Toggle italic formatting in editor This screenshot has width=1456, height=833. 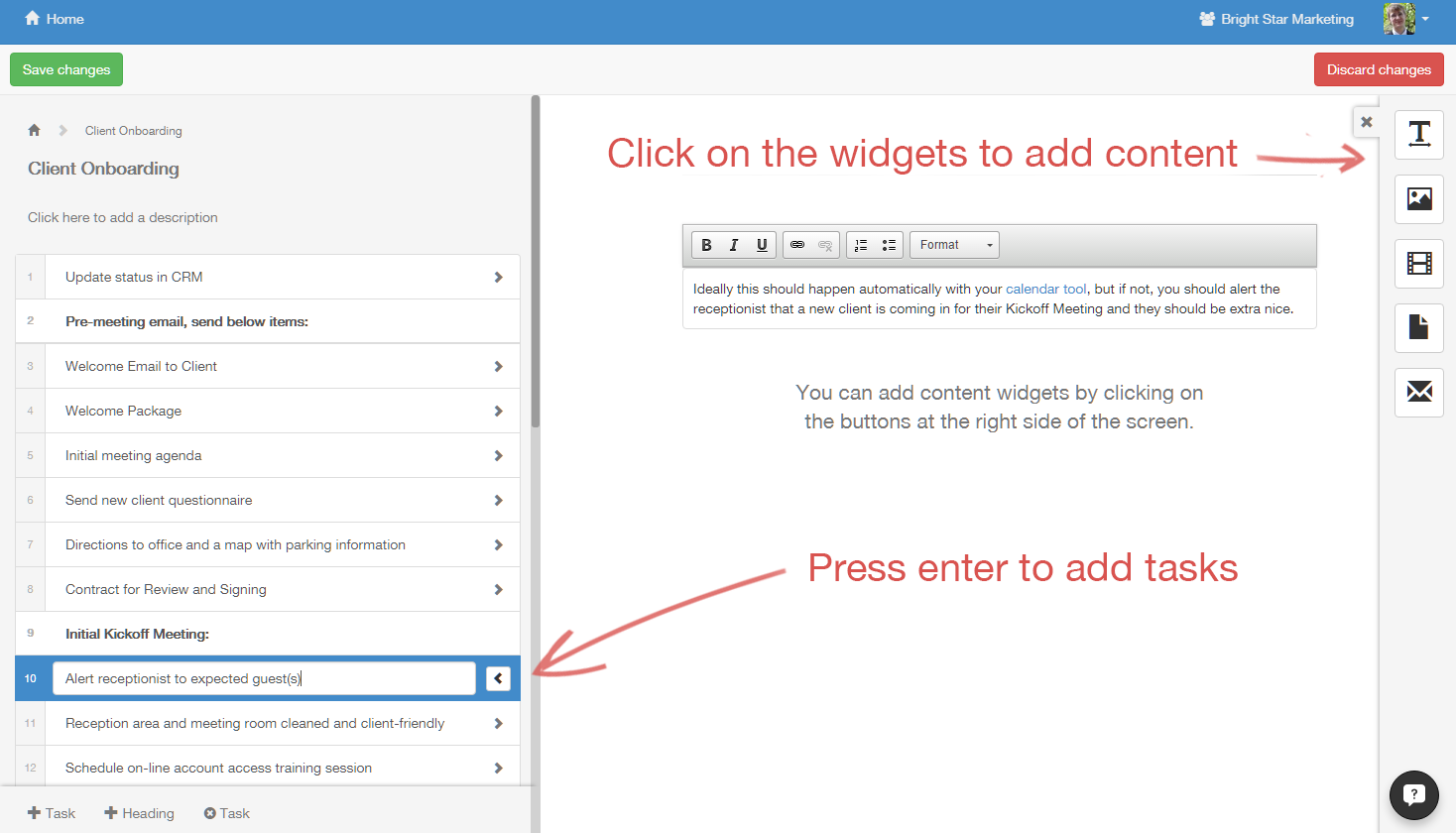pos(734,245)
